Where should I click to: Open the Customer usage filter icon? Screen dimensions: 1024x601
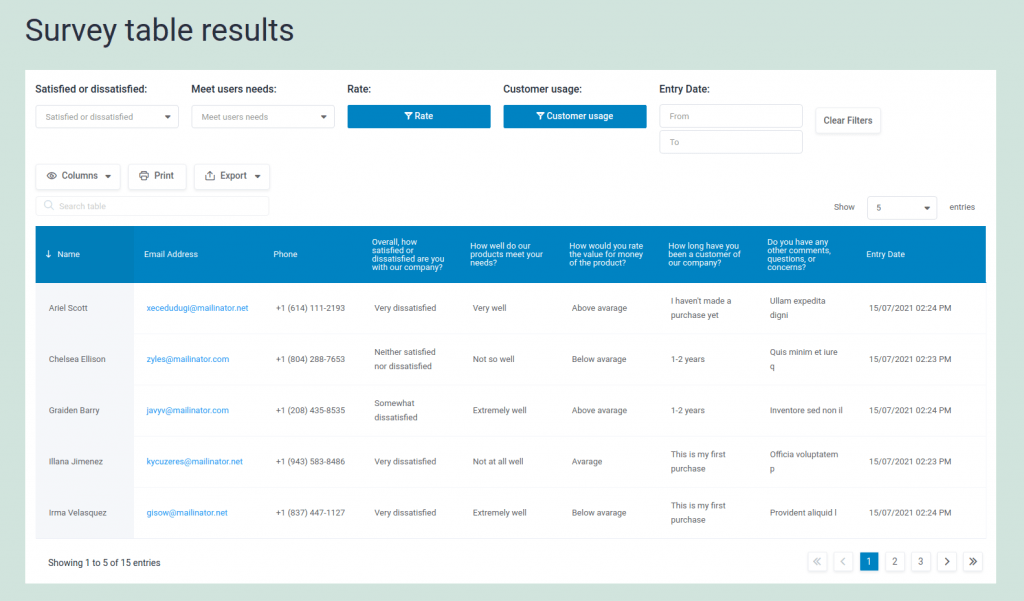point(541,116)
